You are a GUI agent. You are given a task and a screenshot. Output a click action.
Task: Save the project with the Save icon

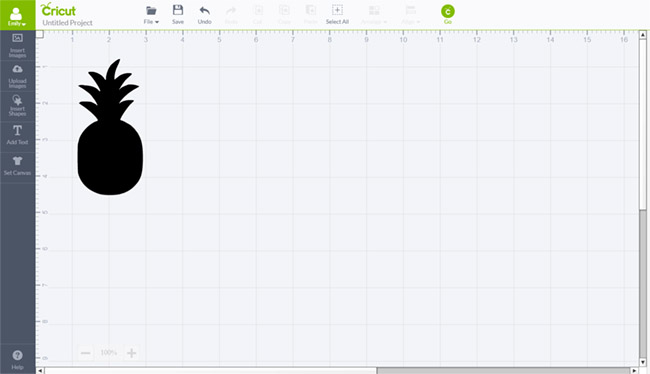(x=178, y=15)
